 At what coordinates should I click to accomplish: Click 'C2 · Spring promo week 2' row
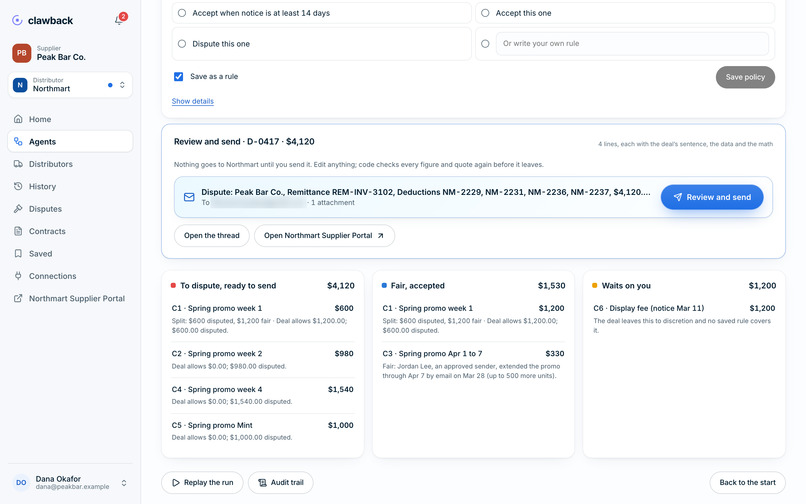(263, 359)
